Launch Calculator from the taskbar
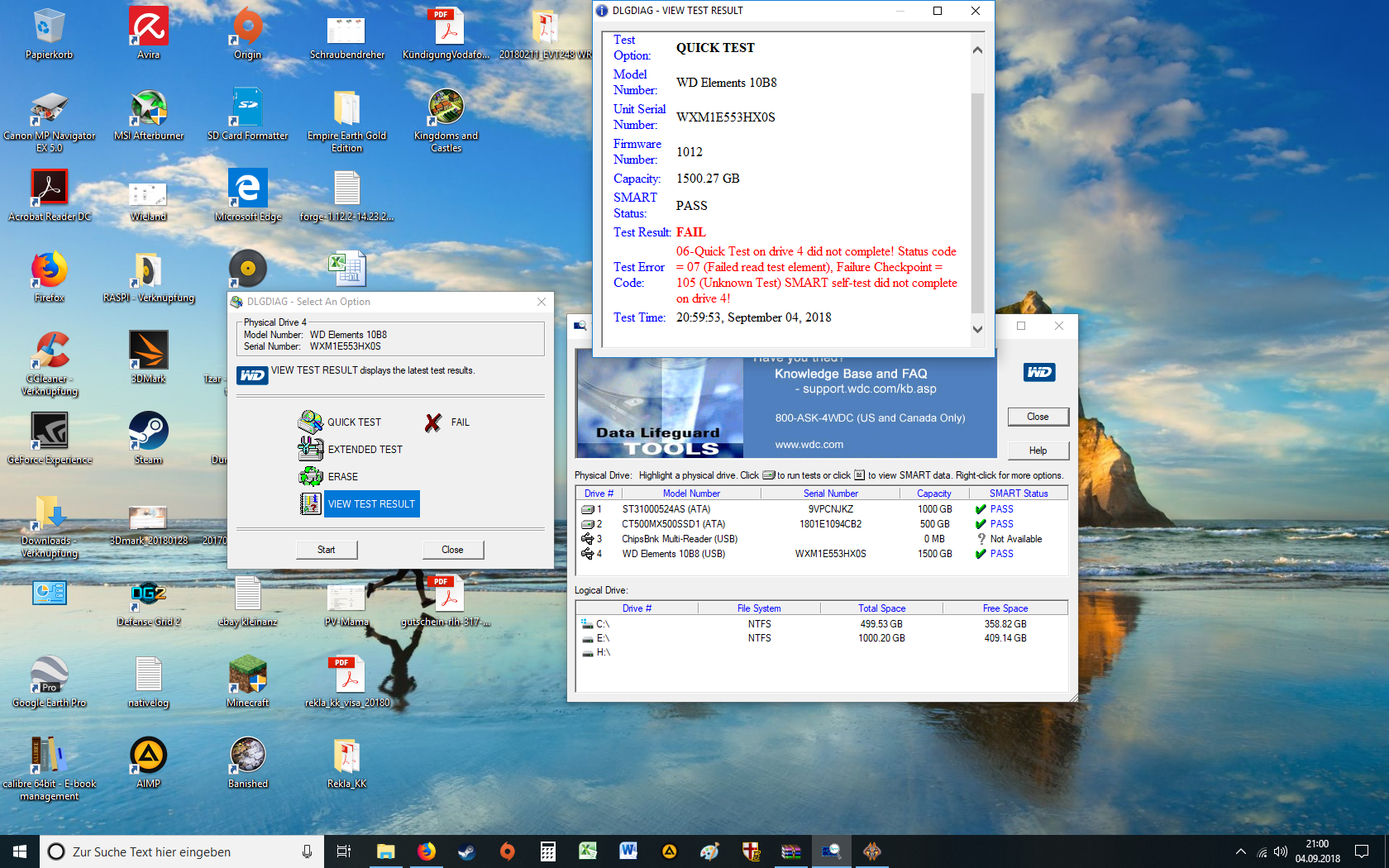 (548, 851)
